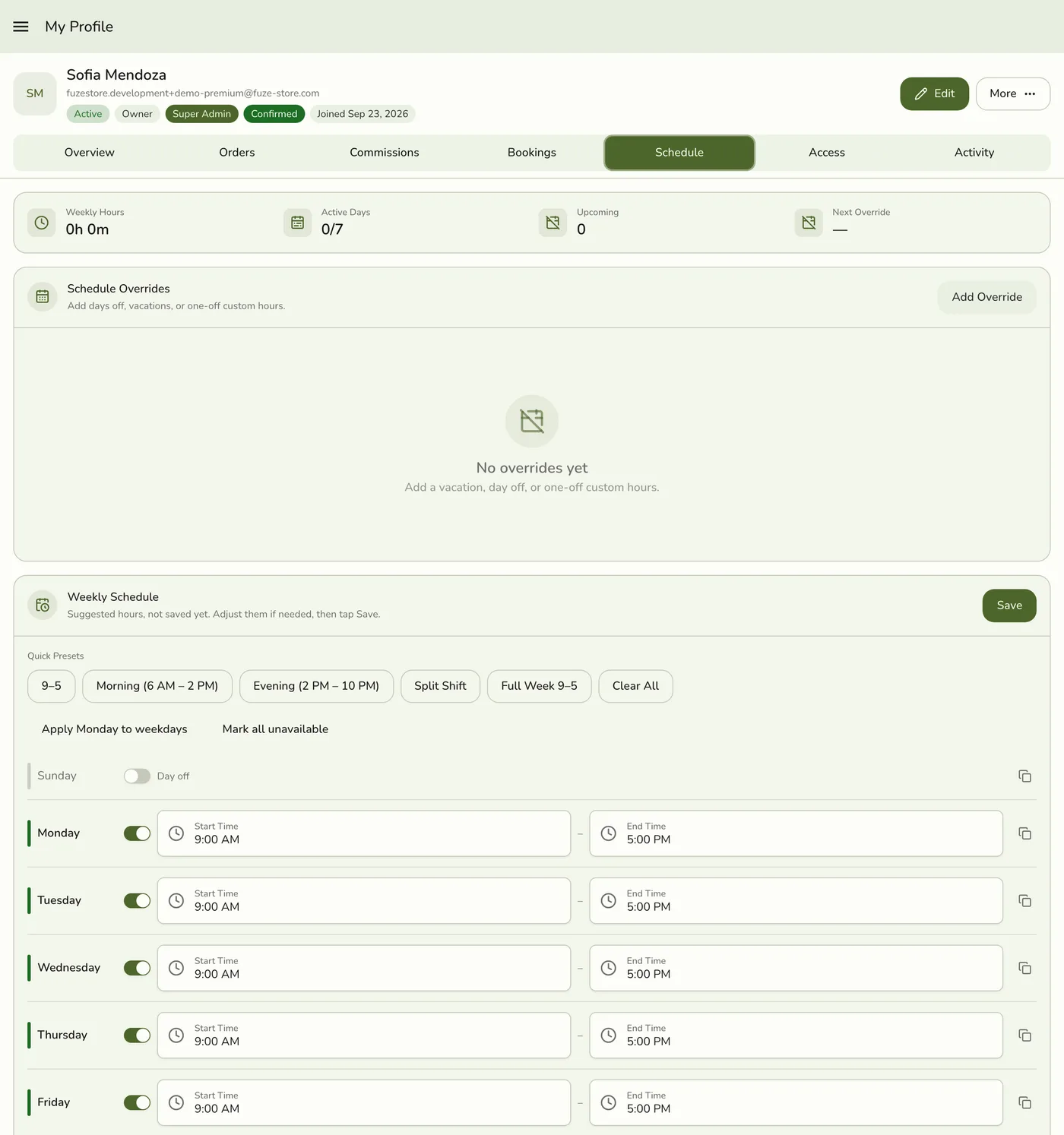The width and height of the screenshot is (1064, 1135).
Task: Click the Add Override button
Action: (x=987, y=297)
